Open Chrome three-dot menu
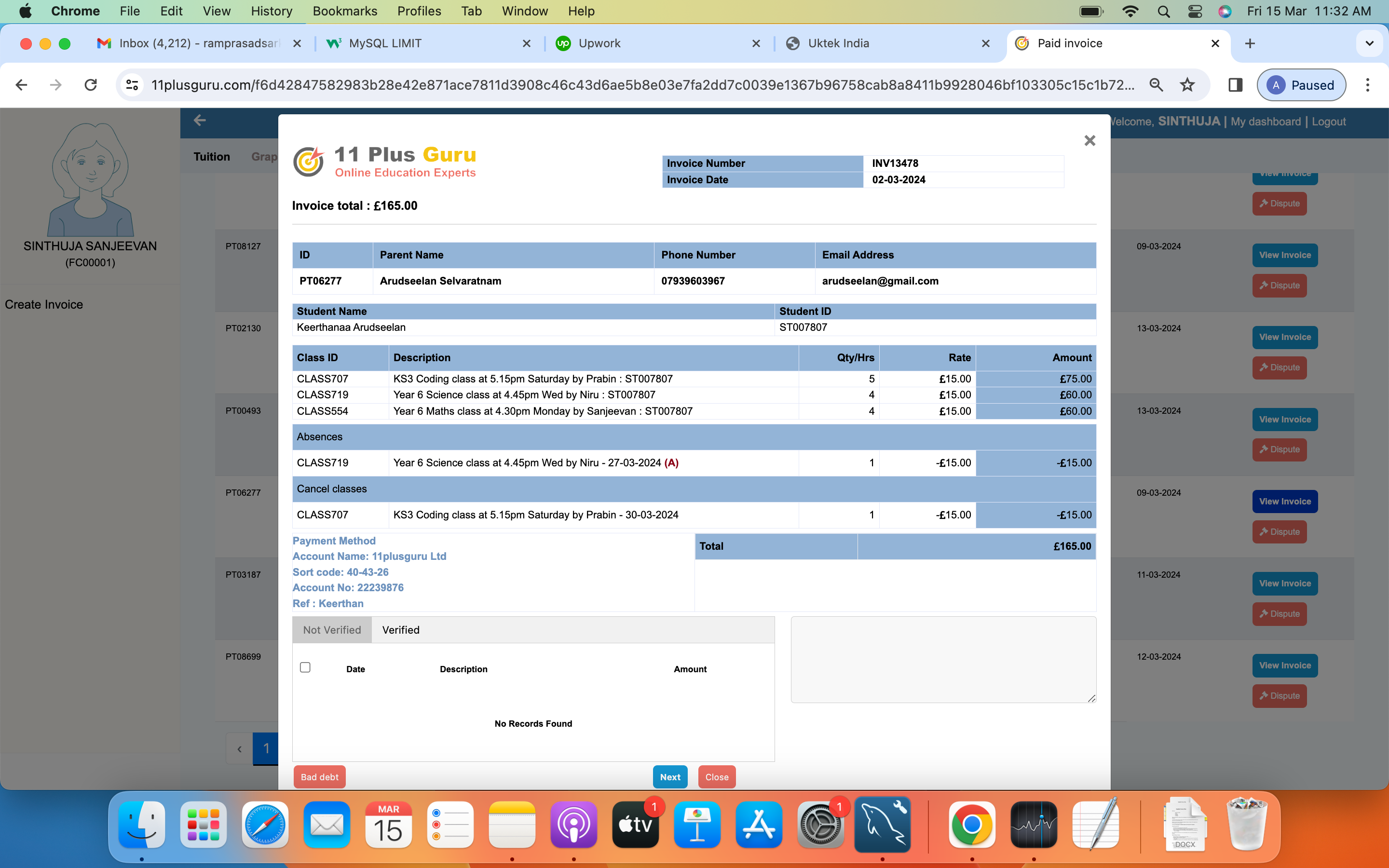Viewport: 1389px width, 868px height. click(1368, 85)
